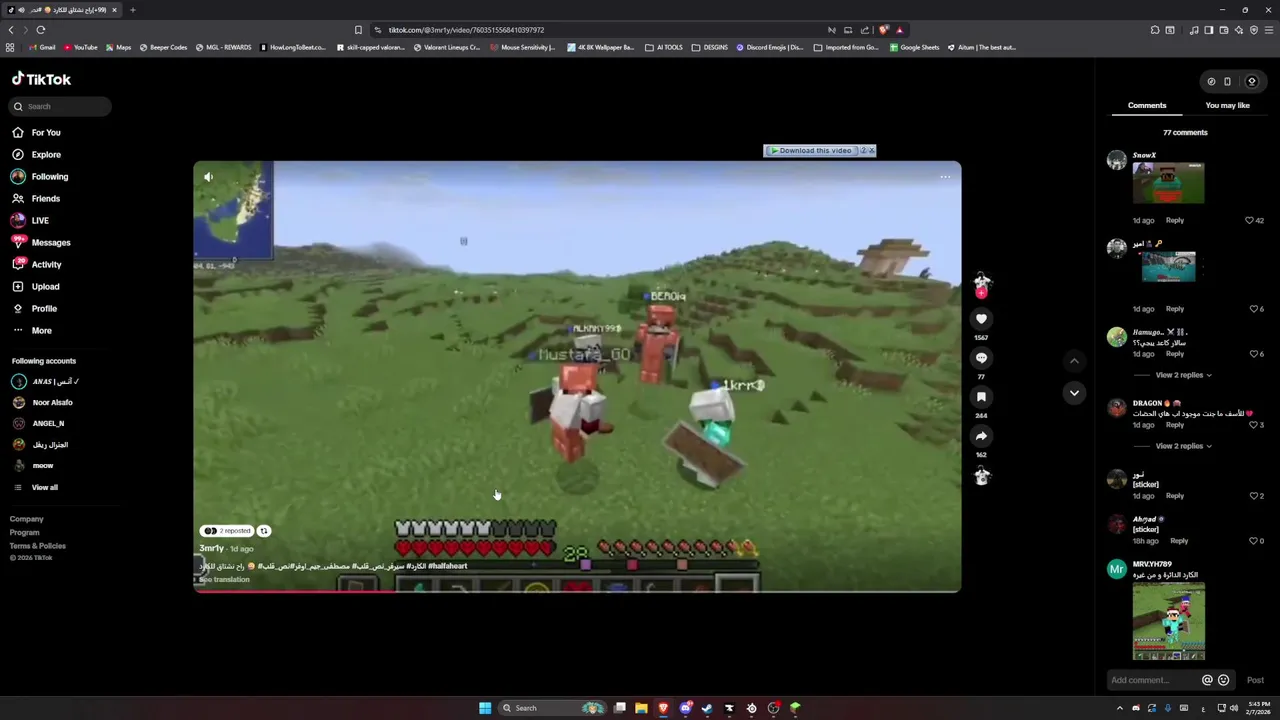Open Terms & Policies link
The image size is (1280, 720).
[x=38, y=546]
